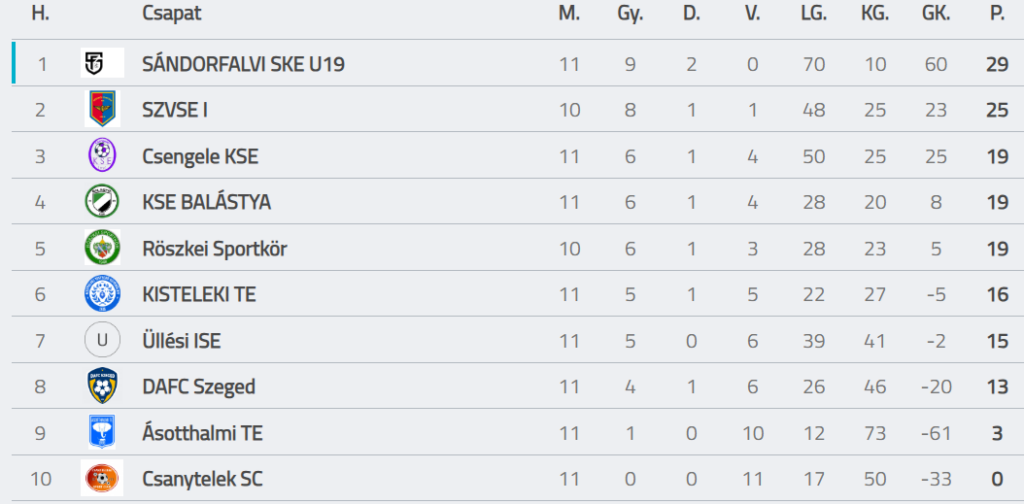Click the LG. goals scored header
The image size is (1024, 504).
click(813, 14)
